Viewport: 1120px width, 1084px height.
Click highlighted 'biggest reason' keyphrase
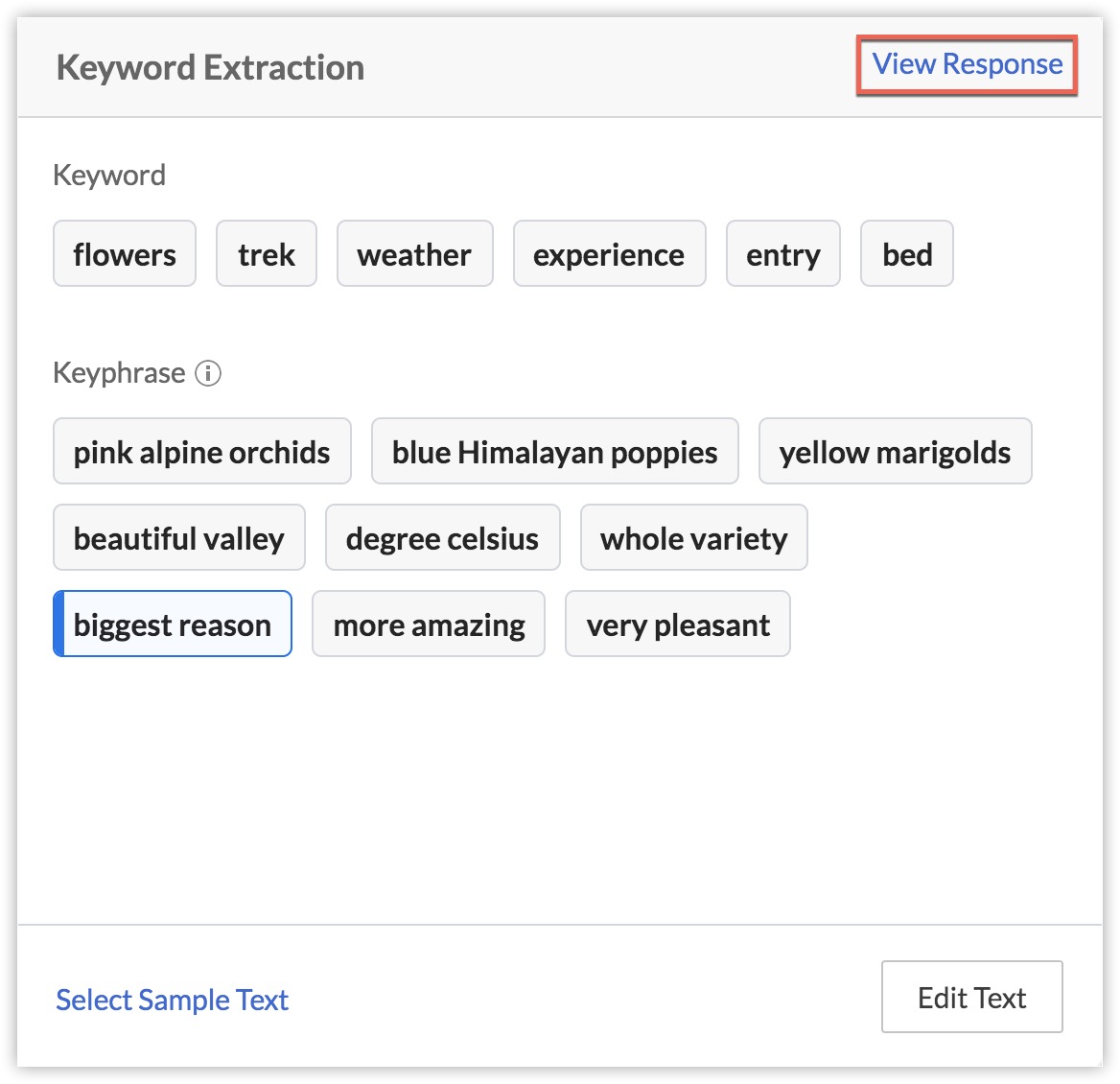(173, 624)
